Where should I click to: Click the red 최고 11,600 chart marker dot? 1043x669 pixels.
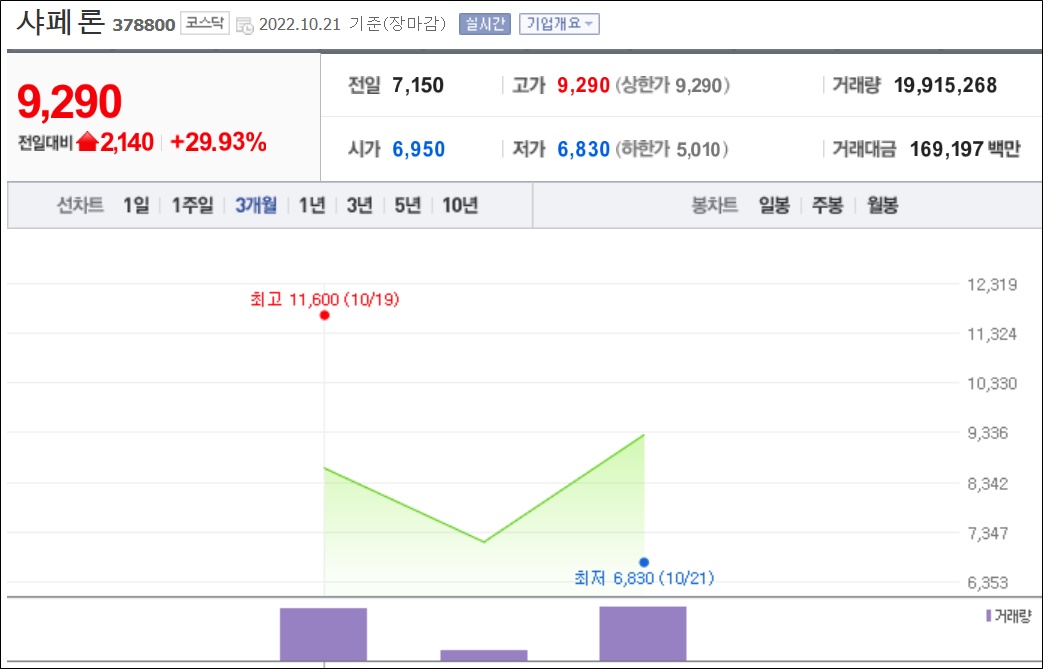pyautogui.click(x=324, y=315)
